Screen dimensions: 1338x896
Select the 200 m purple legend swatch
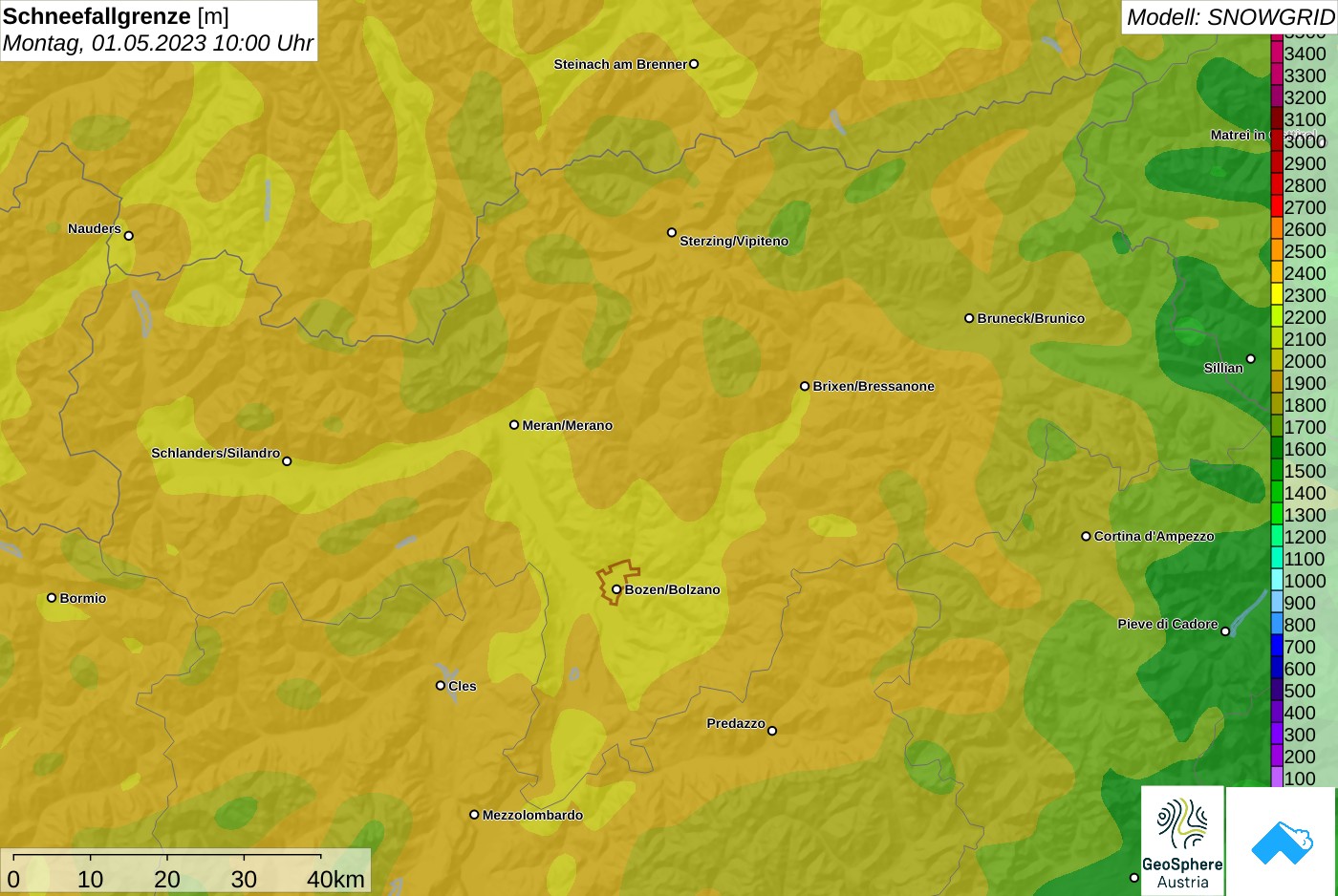point(1277,757)
